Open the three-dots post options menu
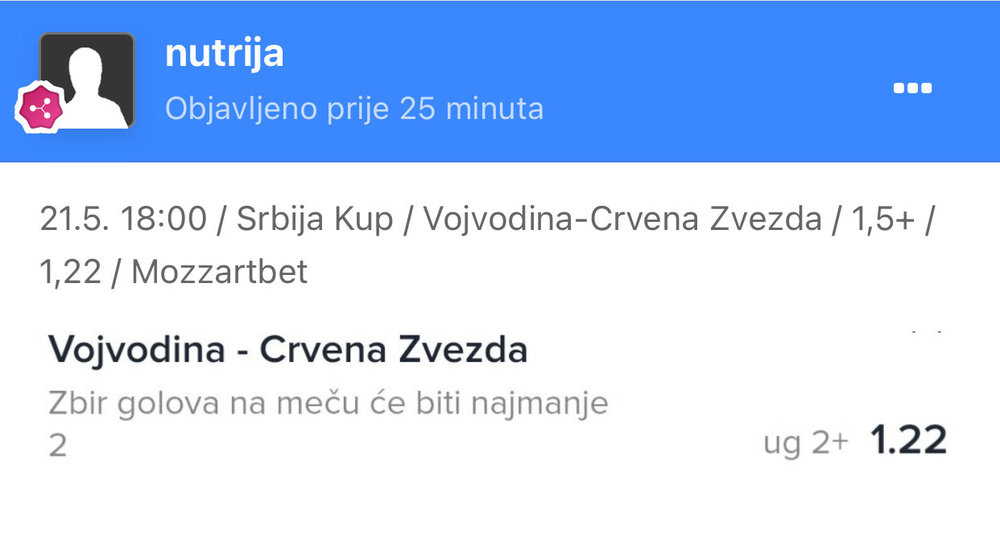The image size is (1000, 538). point(912,88)
